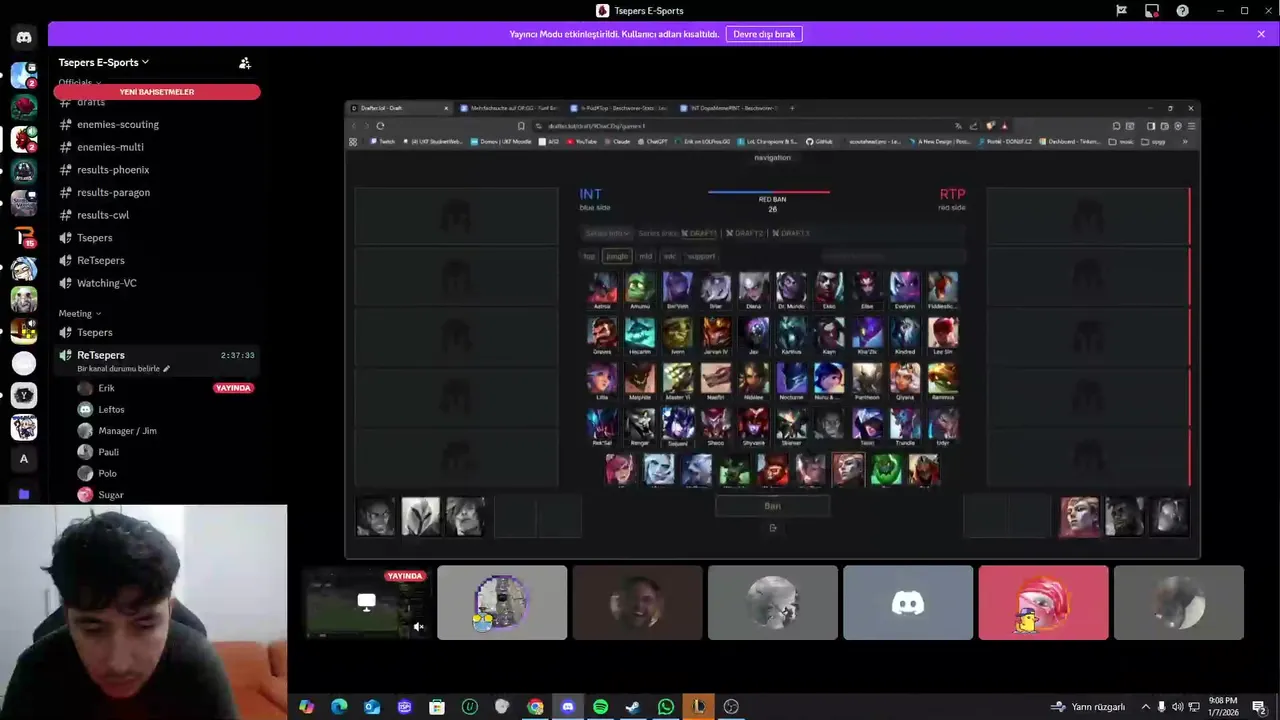The image size is (1280, 720).
Task: Open the DRAFT1 series link
Action: (700, 233)
